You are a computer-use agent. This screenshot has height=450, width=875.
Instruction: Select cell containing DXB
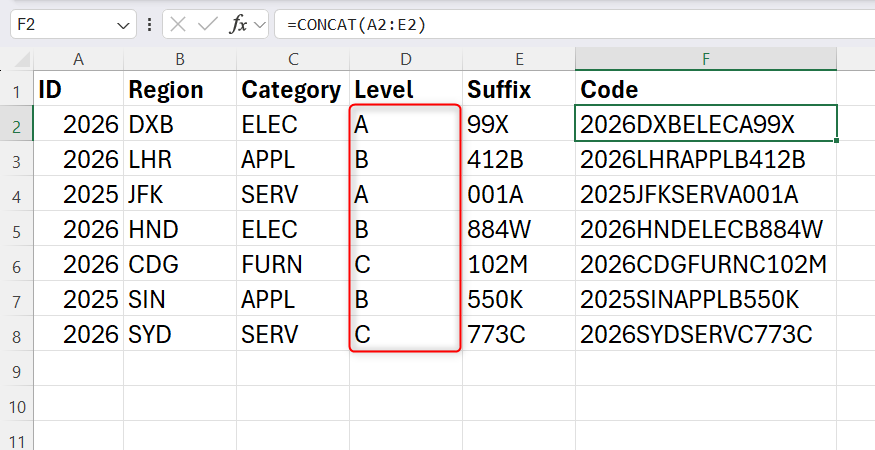coord(180,123)
